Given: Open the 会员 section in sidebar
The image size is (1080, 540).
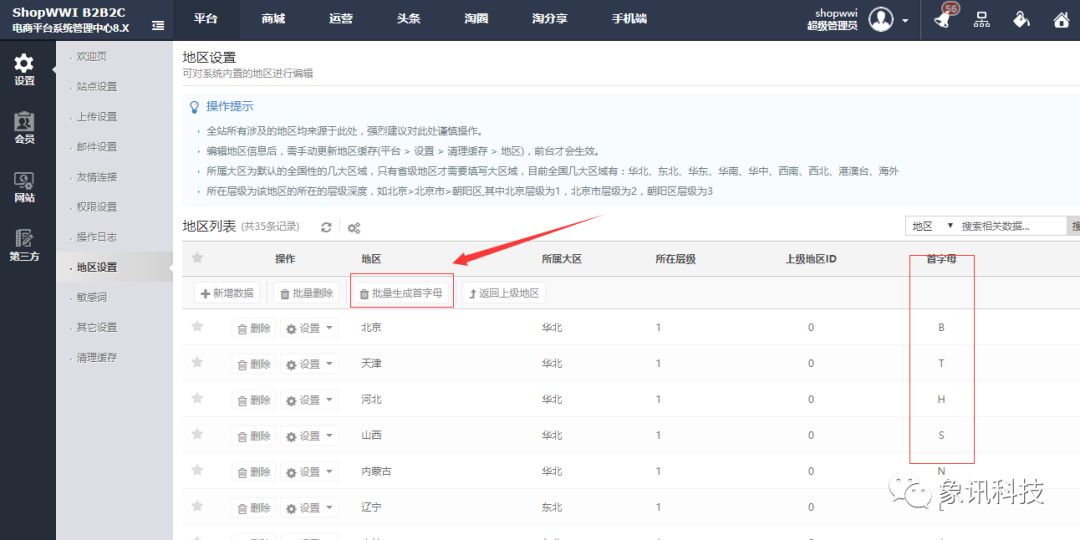Looking at the screenshot, I should pos(24,128).
